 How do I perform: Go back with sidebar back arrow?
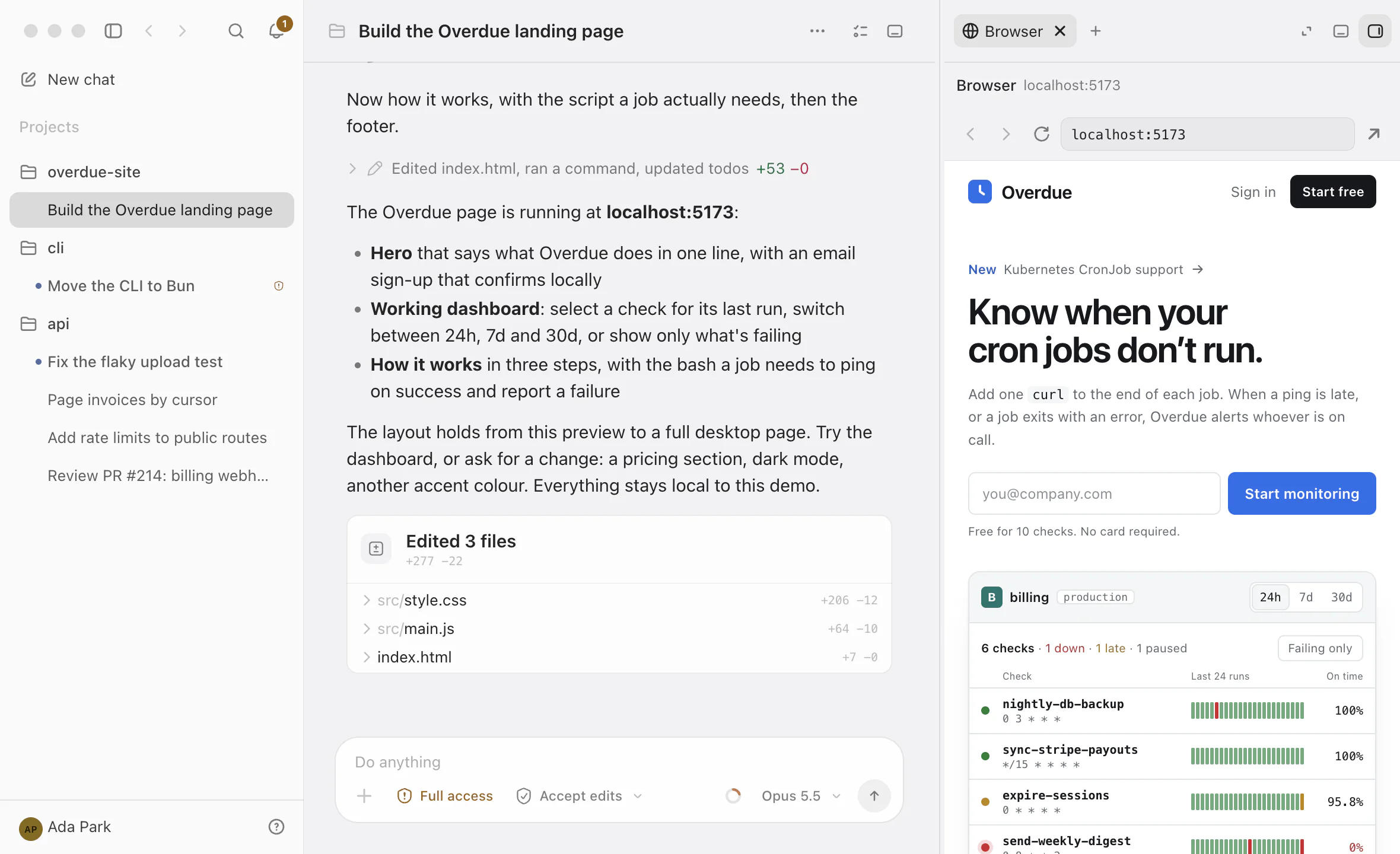coord(149,31)
